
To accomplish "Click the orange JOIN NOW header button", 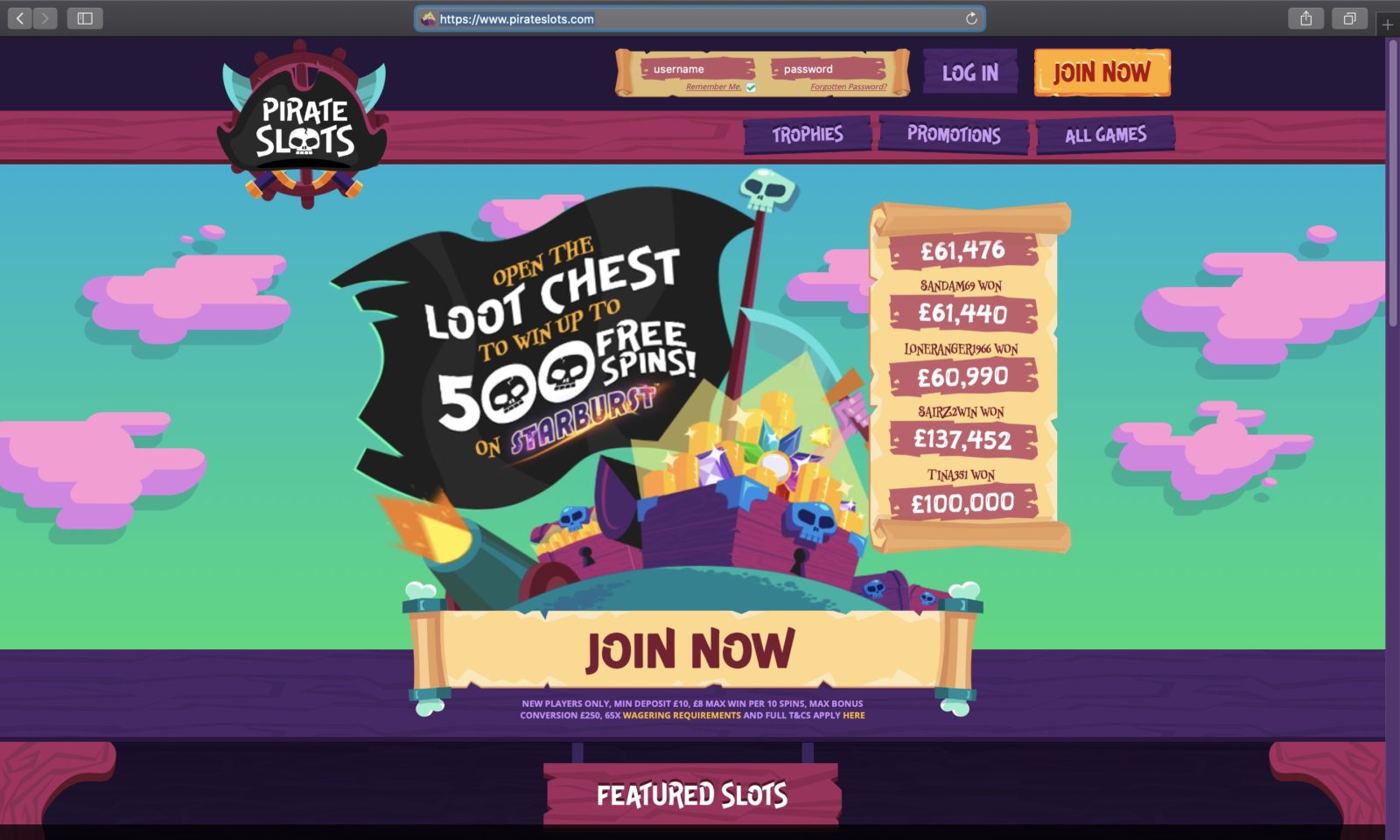I will coord(1102,73).
